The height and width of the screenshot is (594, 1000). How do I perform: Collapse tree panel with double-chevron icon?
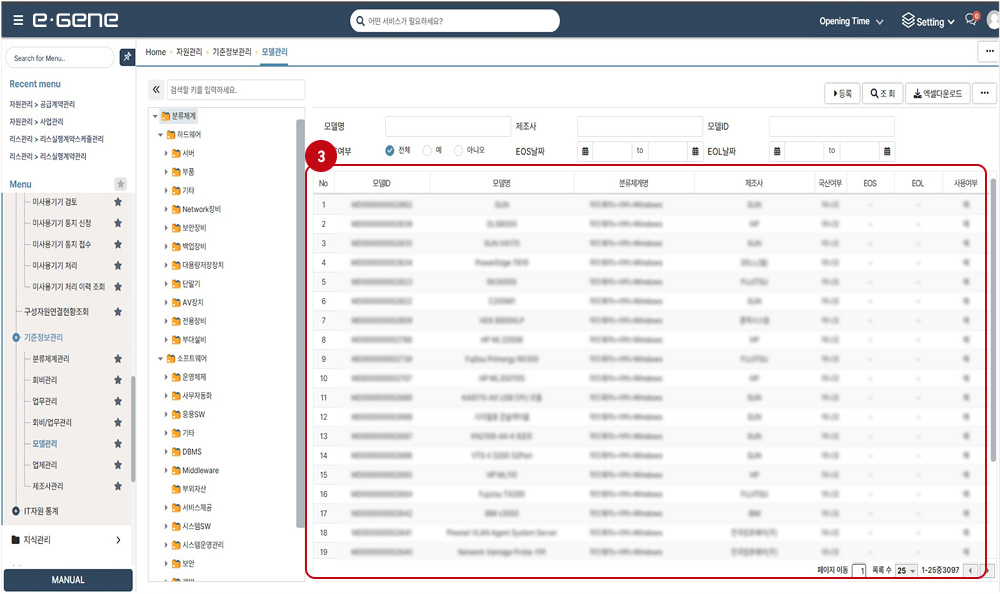pos(156,89)
